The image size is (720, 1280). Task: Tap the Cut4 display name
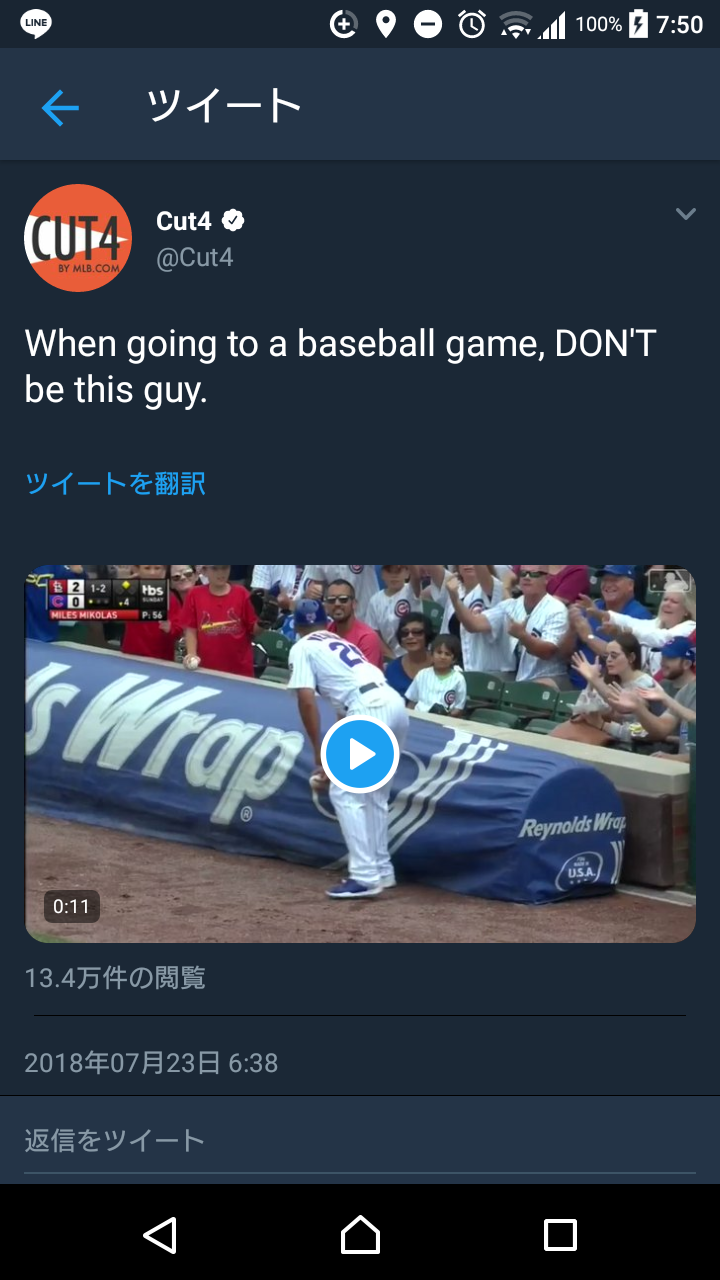(x=184, y=221)
